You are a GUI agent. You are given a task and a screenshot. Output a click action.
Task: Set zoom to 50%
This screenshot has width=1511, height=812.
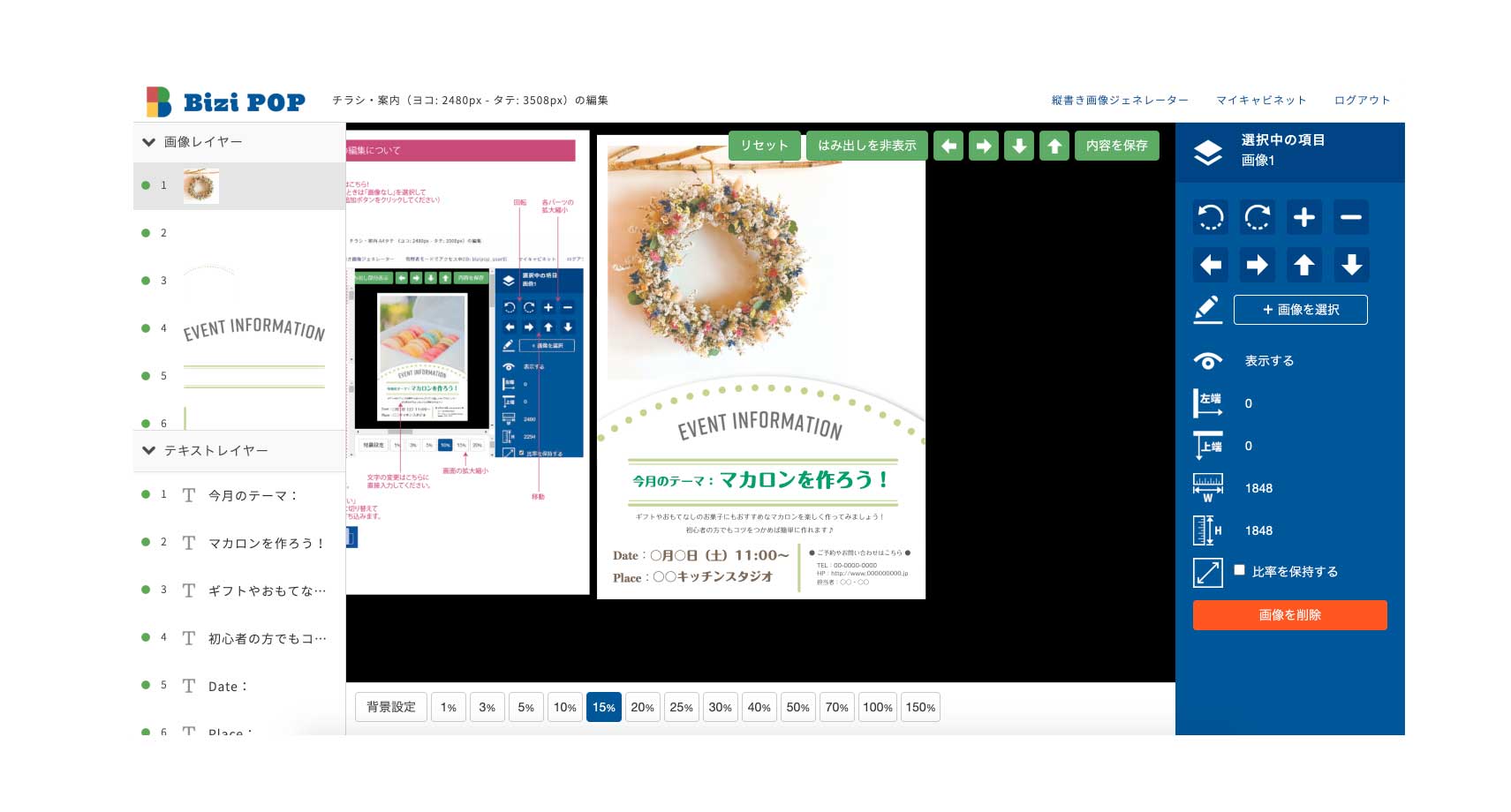coord(798,707)
